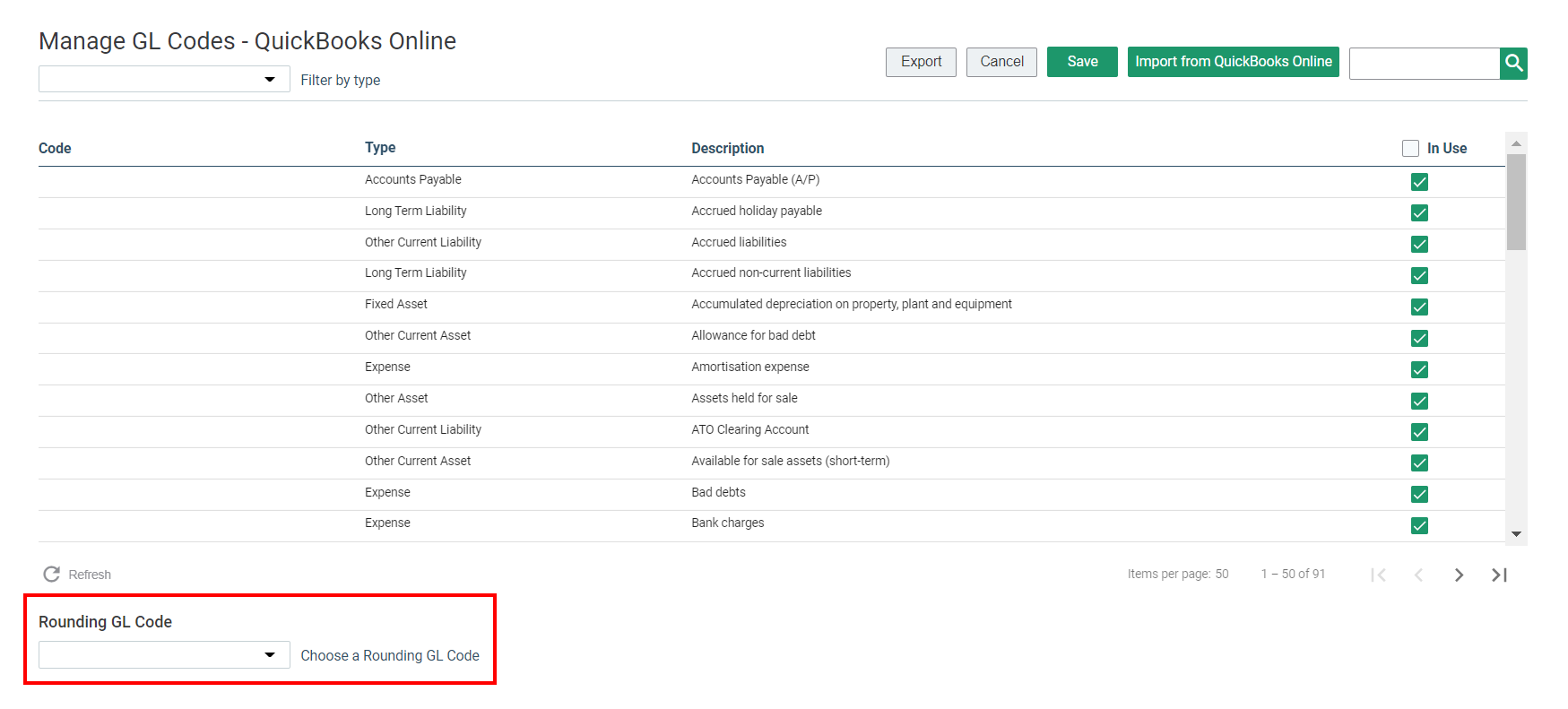Uncheck In Use for Bad debts

(1419, 494)
